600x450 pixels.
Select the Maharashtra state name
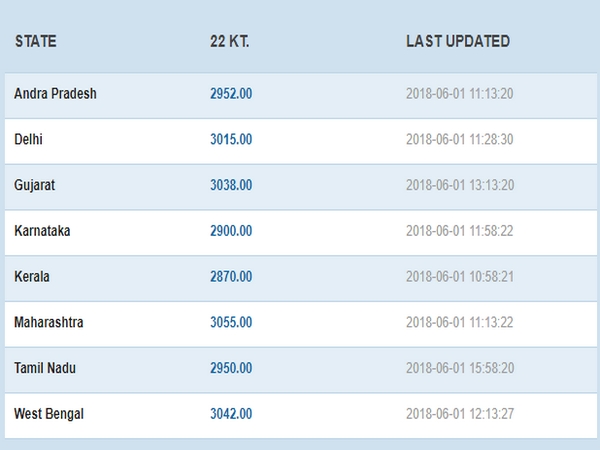(x=50, y=323)
